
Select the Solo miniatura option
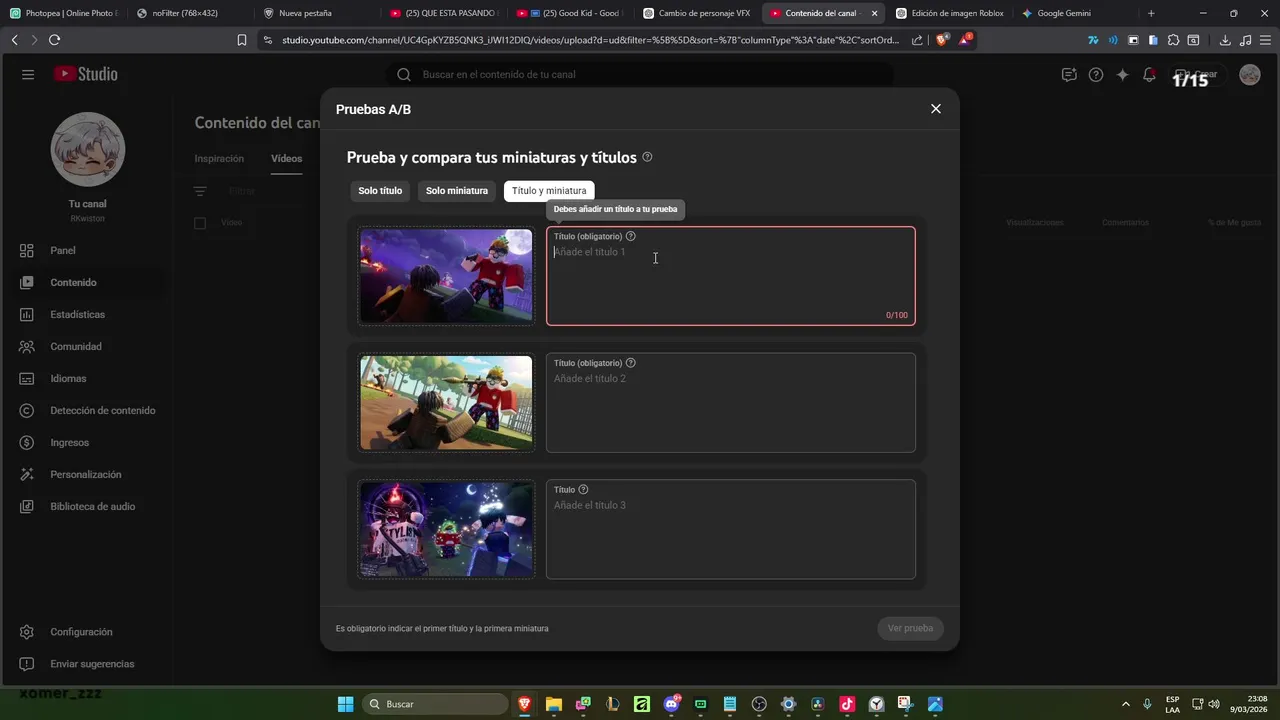[x=457, y=191]
